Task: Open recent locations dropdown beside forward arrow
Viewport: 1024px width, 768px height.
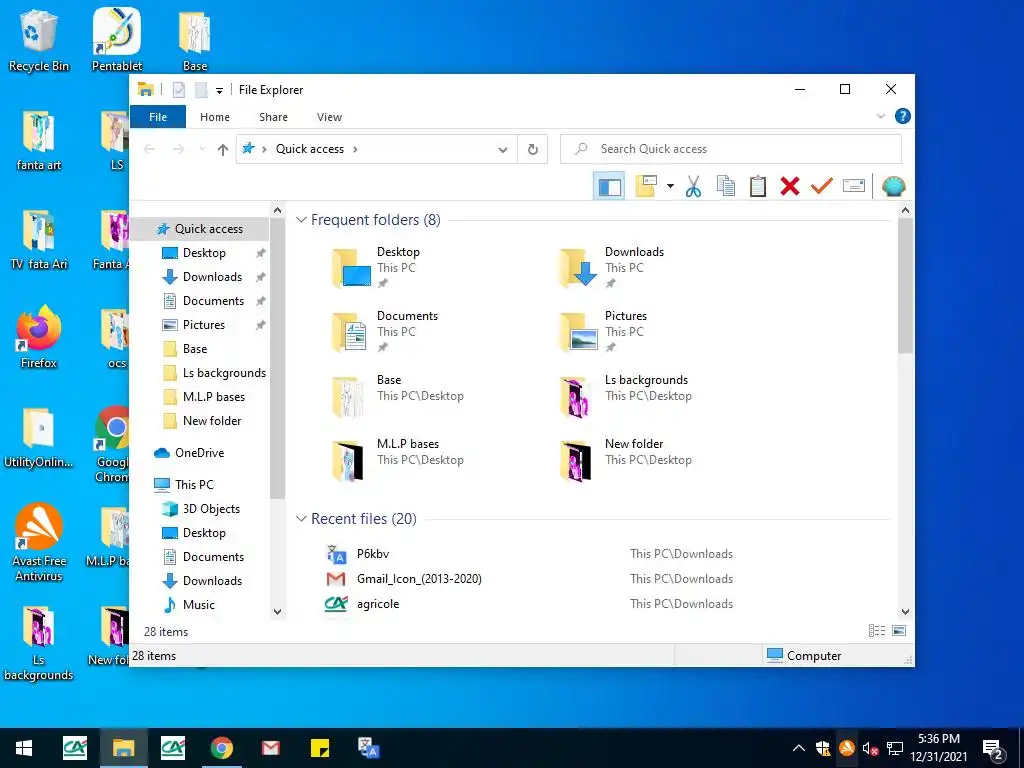Action: click(x=202, y=150)
